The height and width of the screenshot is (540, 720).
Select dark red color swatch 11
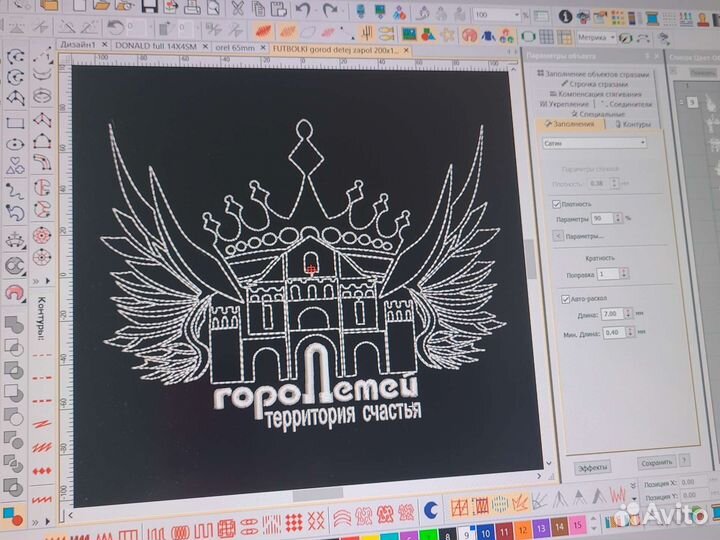tap(504, 531)
